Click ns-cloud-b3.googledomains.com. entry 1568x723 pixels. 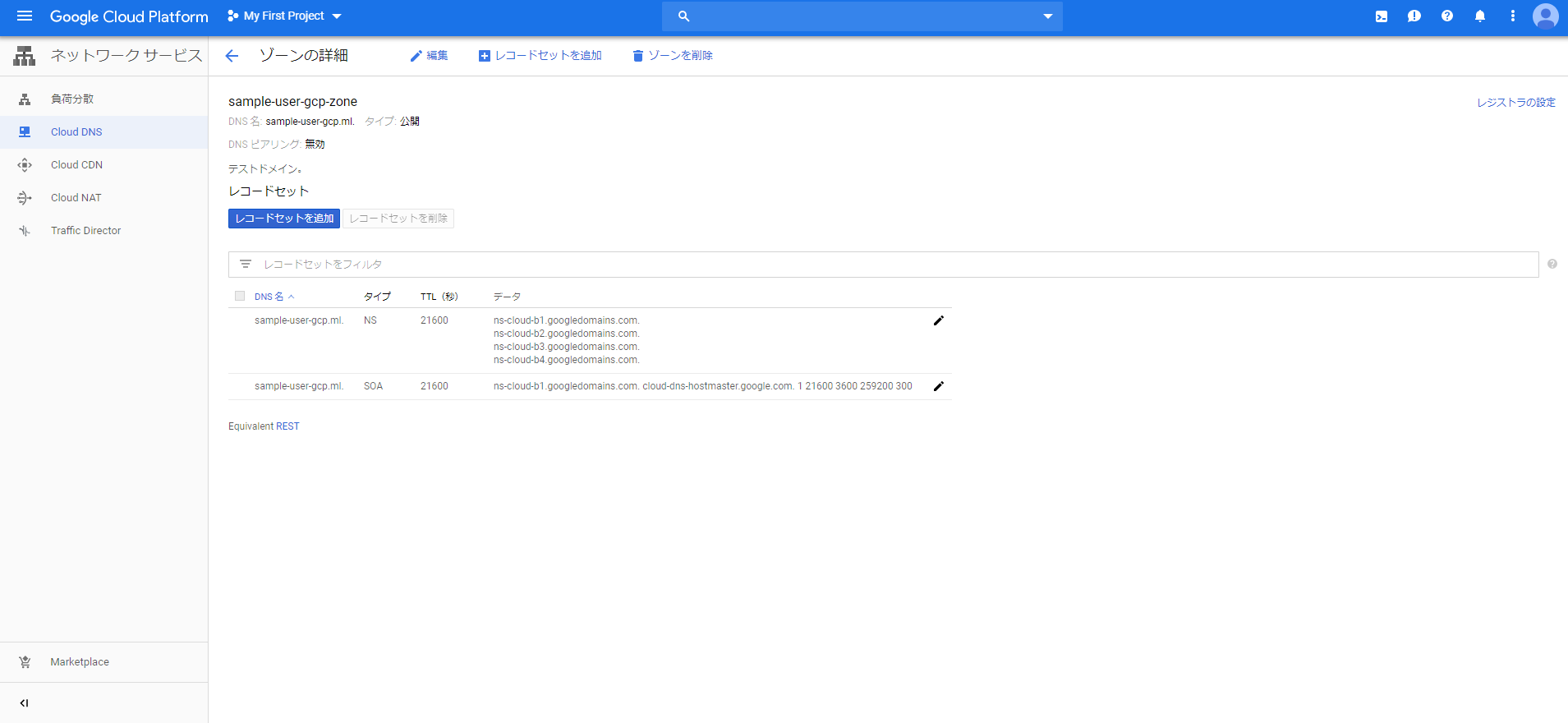567,347
